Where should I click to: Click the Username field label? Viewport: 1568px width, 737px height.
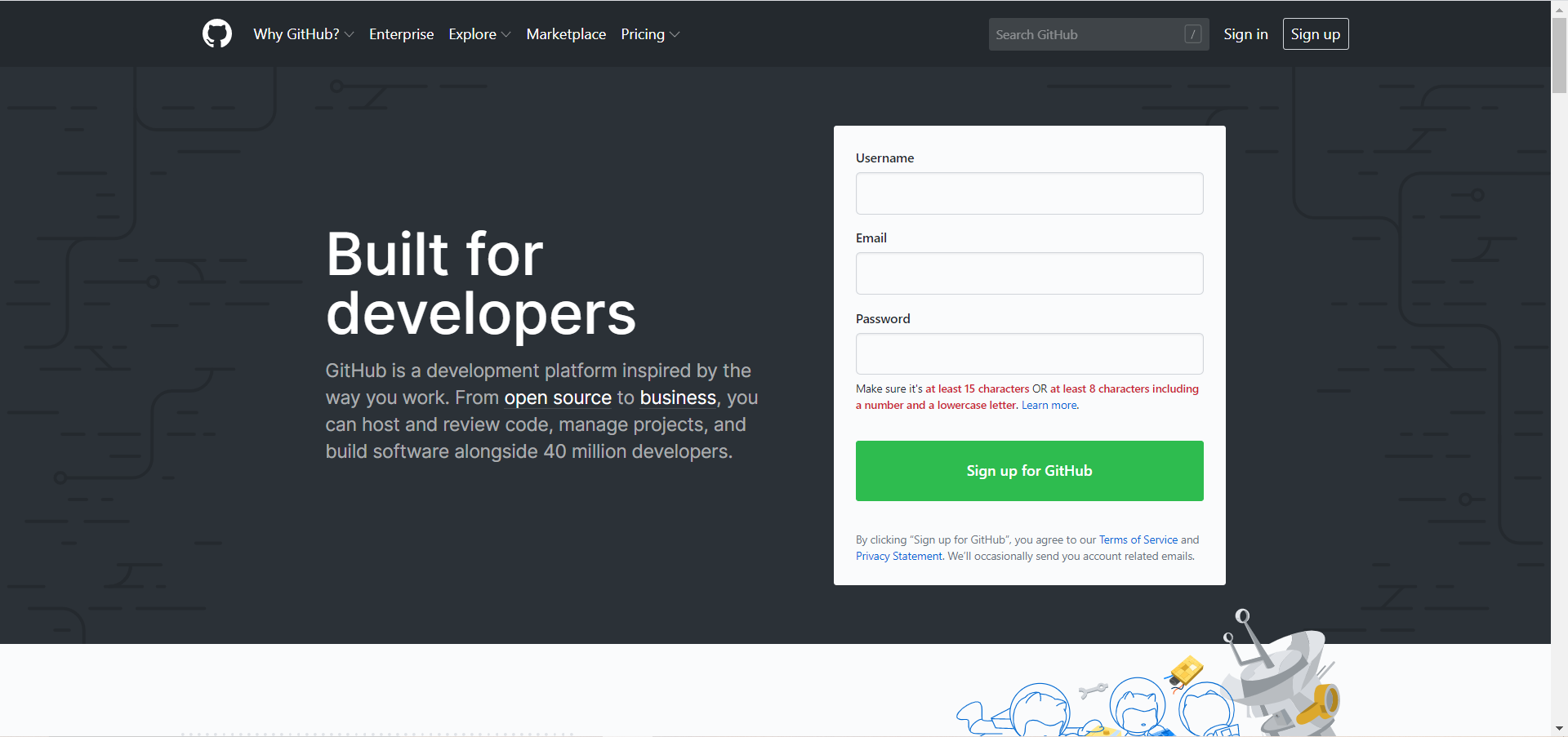[884, 158]
